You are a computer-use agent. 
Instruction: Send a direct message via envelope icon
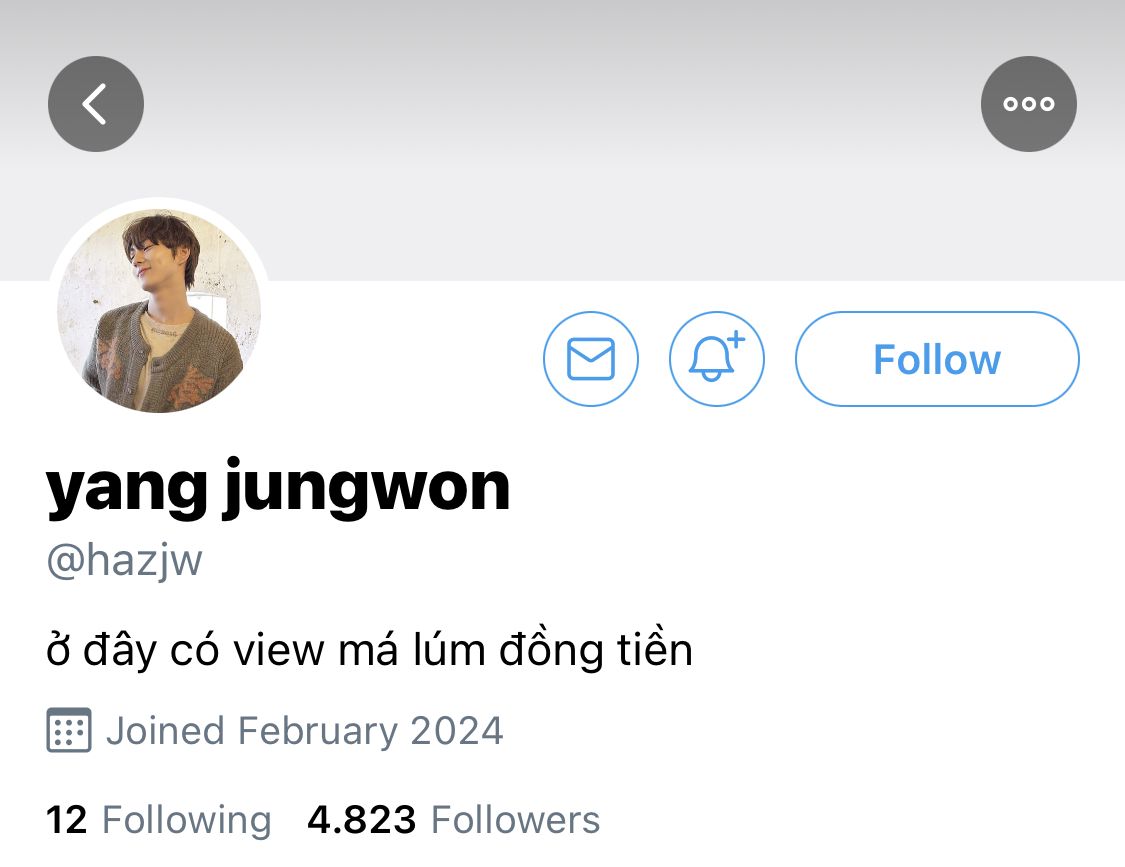590,359
